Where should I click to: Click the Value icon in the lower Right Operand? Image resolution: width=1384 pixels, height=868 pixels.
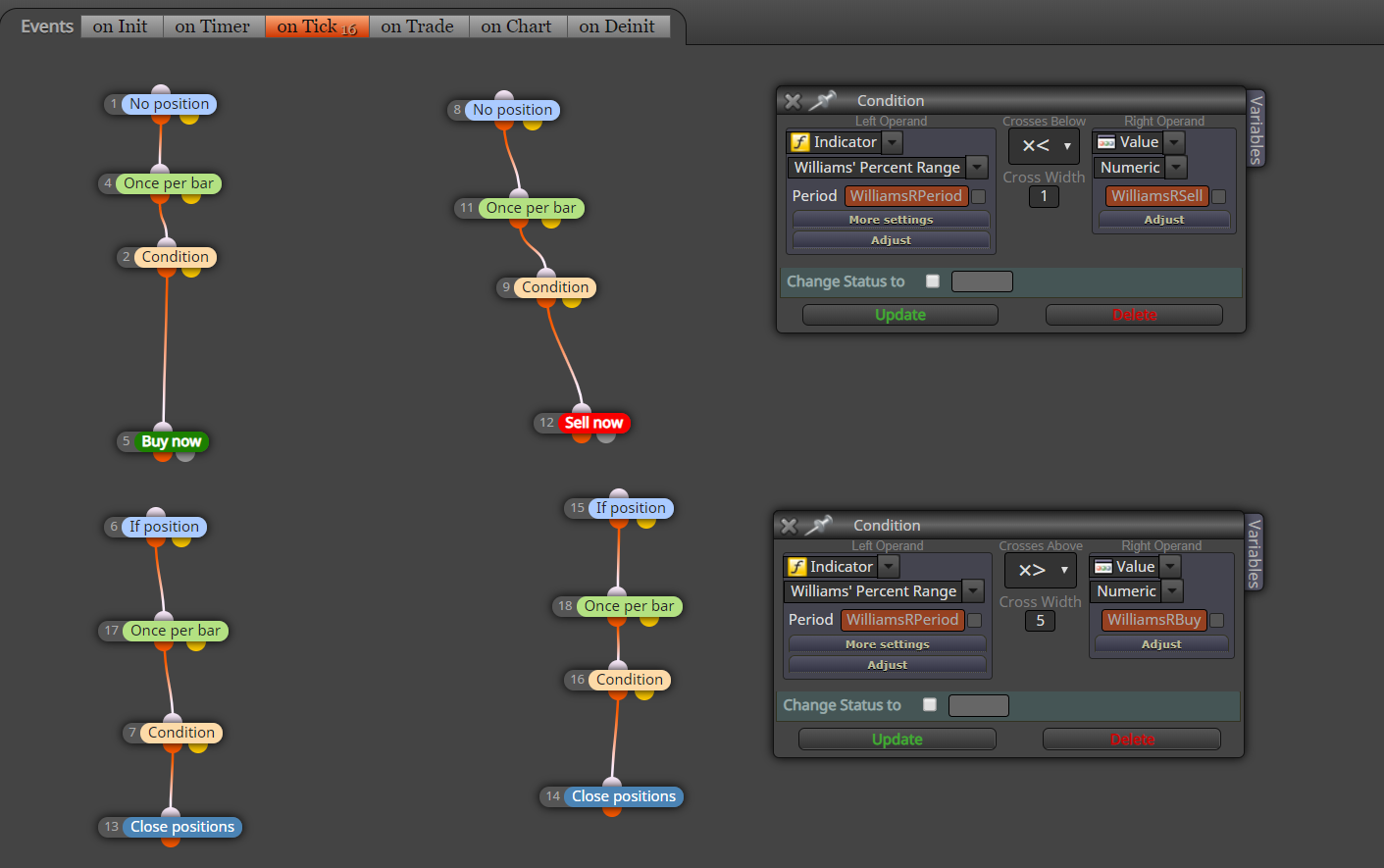coord(1103,567)
